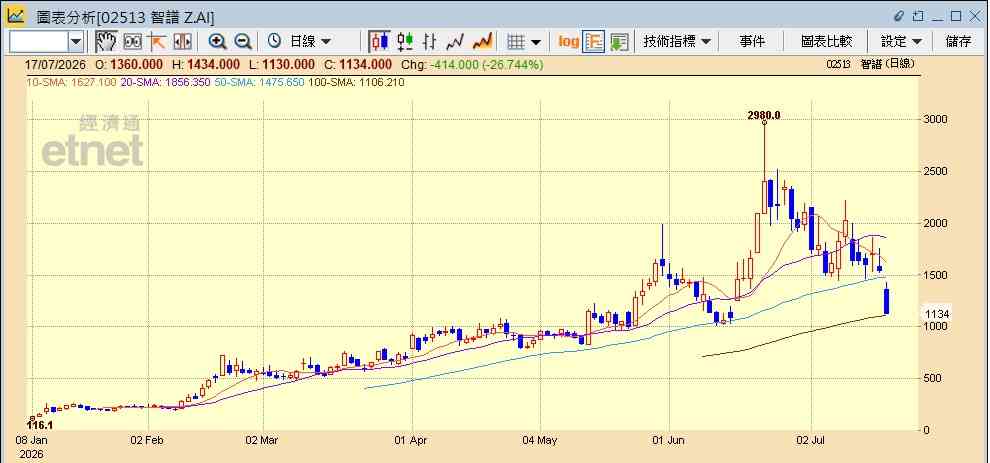Click the 事件 button
Image resolution: width=990 pixels, height=463 pixels.
(752, 42)
